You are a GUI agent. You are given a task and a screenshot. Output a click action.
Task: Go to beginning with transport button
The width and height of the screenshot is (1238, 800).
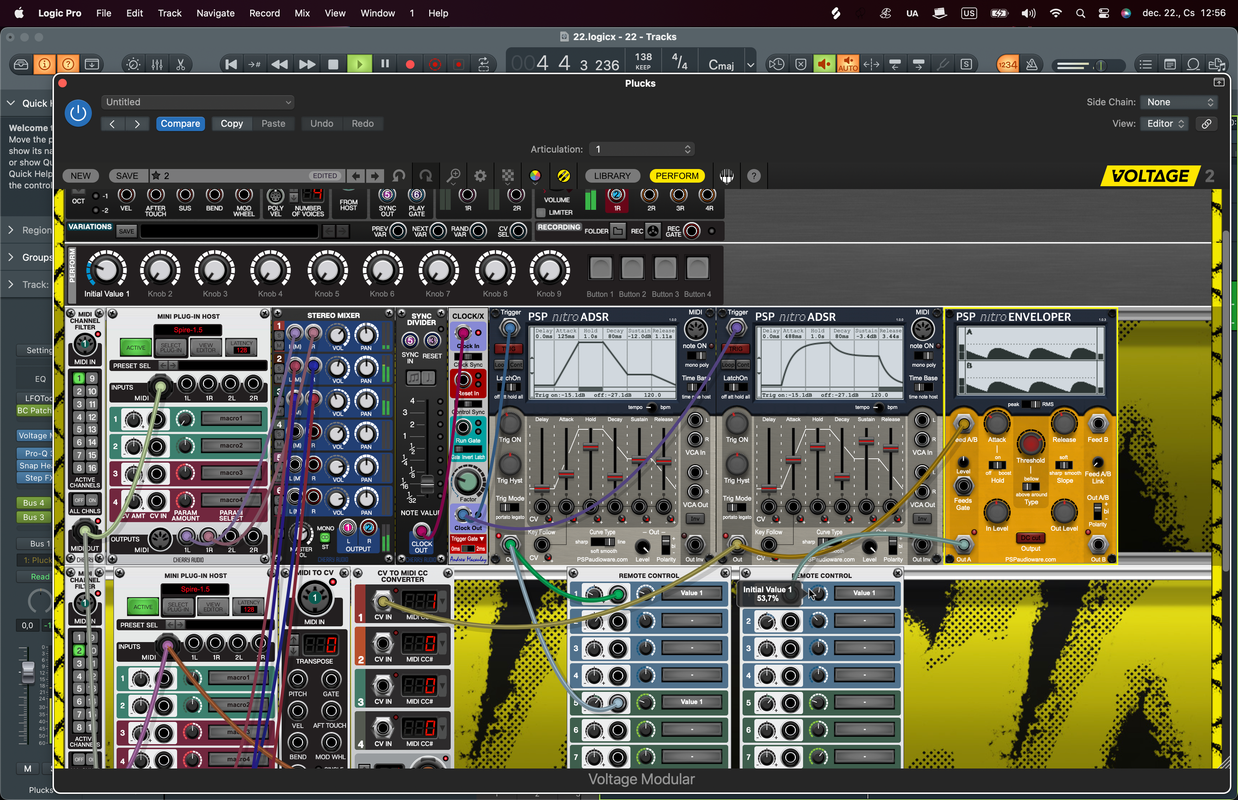(x=231, y=64)
